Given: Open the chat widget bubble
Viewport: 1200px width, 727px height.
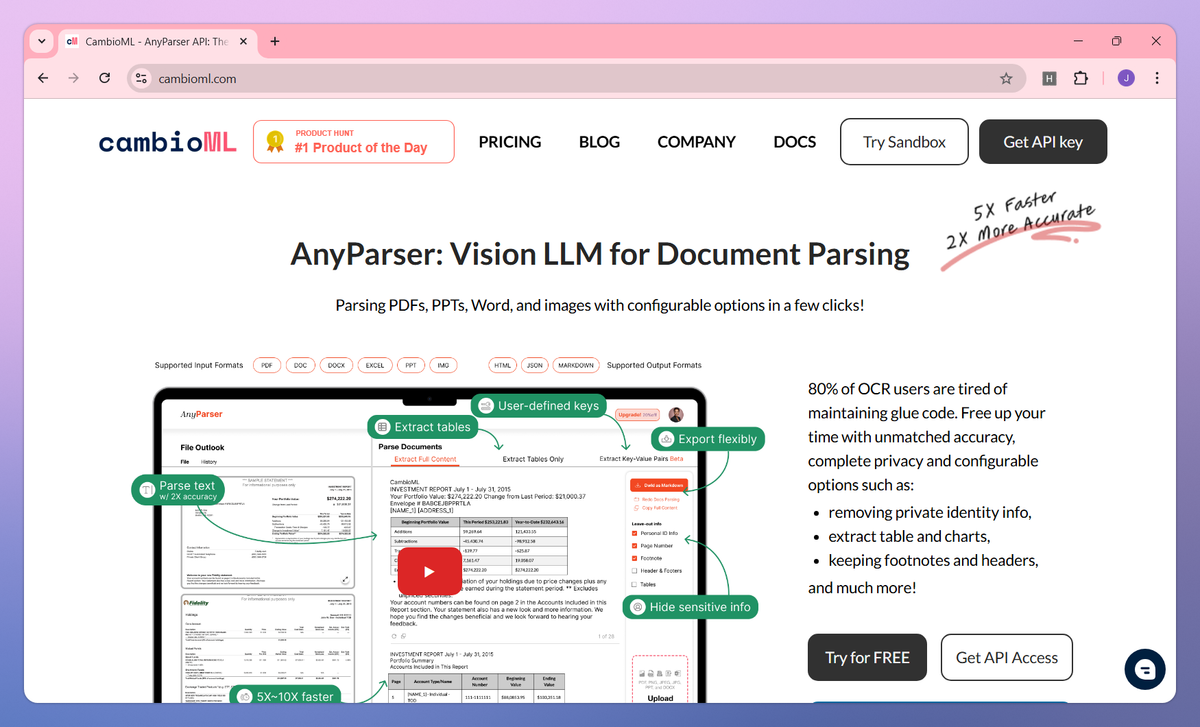Looking at the screenshot, I should [1145, 669].
